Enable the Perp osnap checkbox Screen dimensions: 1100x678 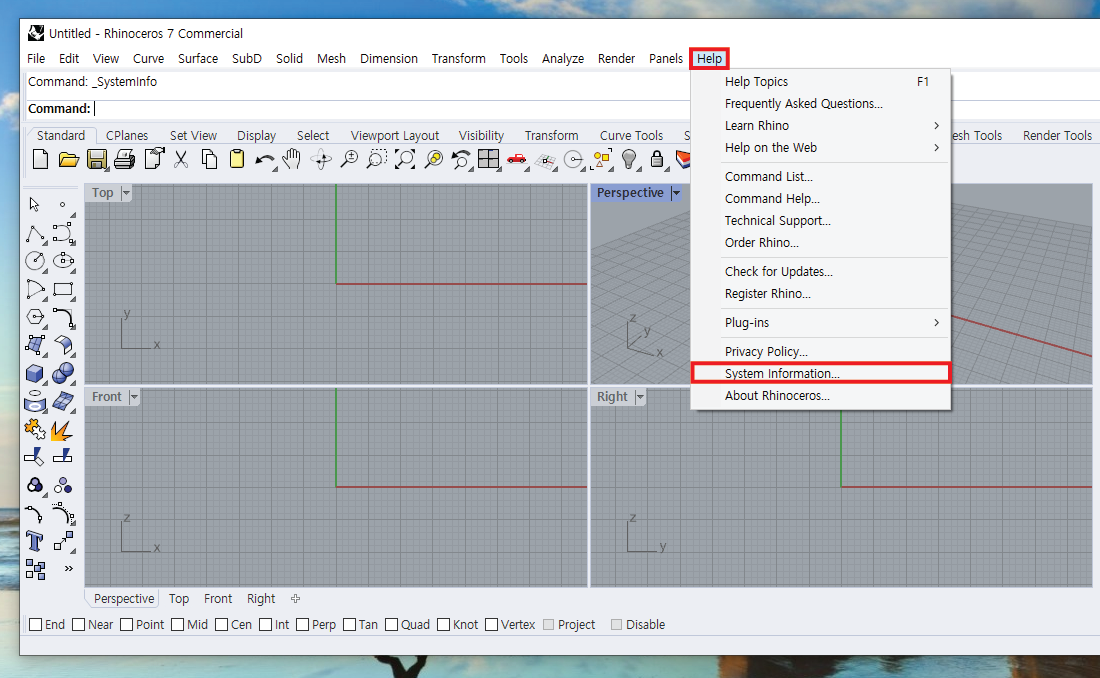(302, 625)
